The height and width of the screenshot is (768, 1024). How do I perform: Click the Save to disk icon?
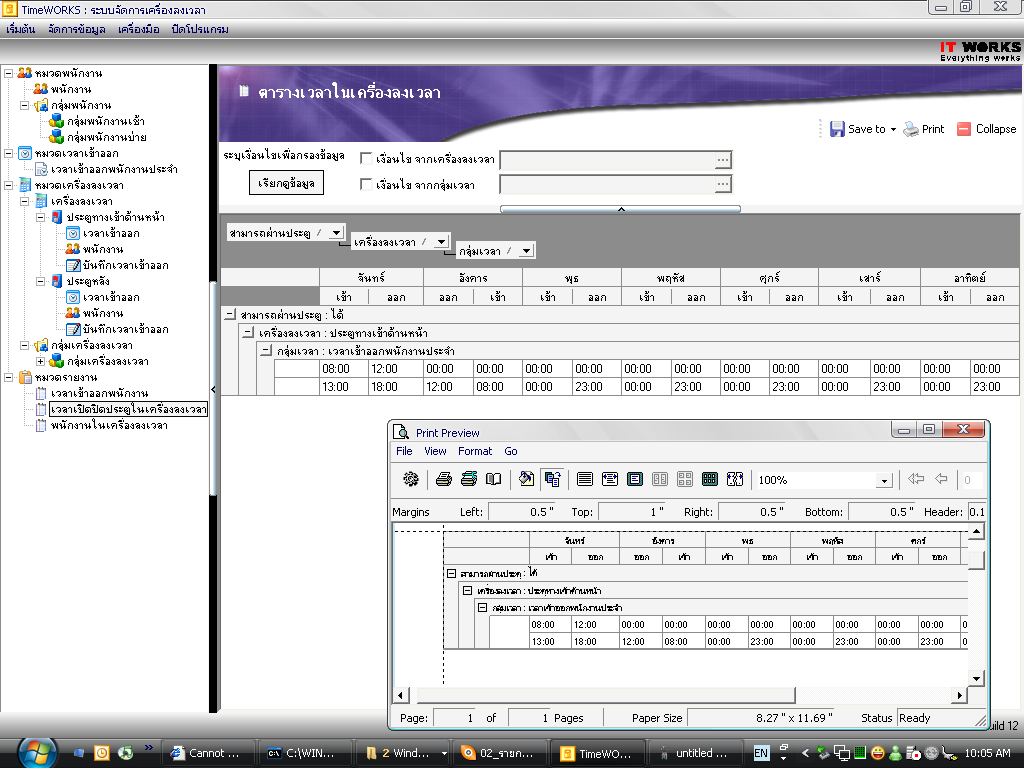[x=837, y=129]
